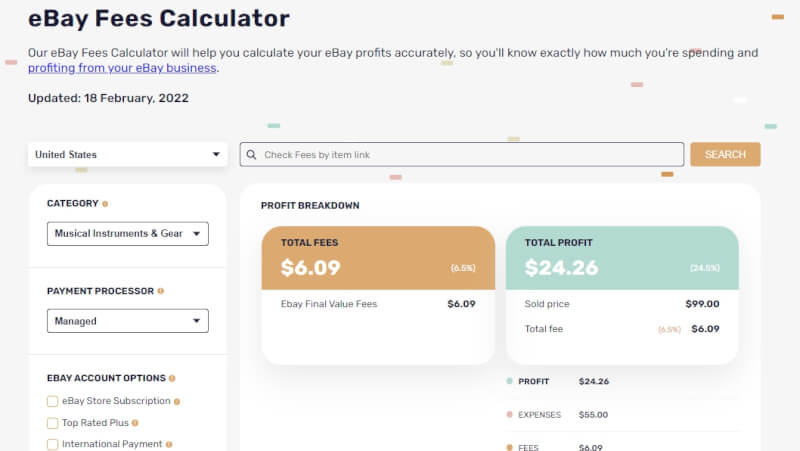Click the Total Profit green card header
800x451 pixels.
622,258
